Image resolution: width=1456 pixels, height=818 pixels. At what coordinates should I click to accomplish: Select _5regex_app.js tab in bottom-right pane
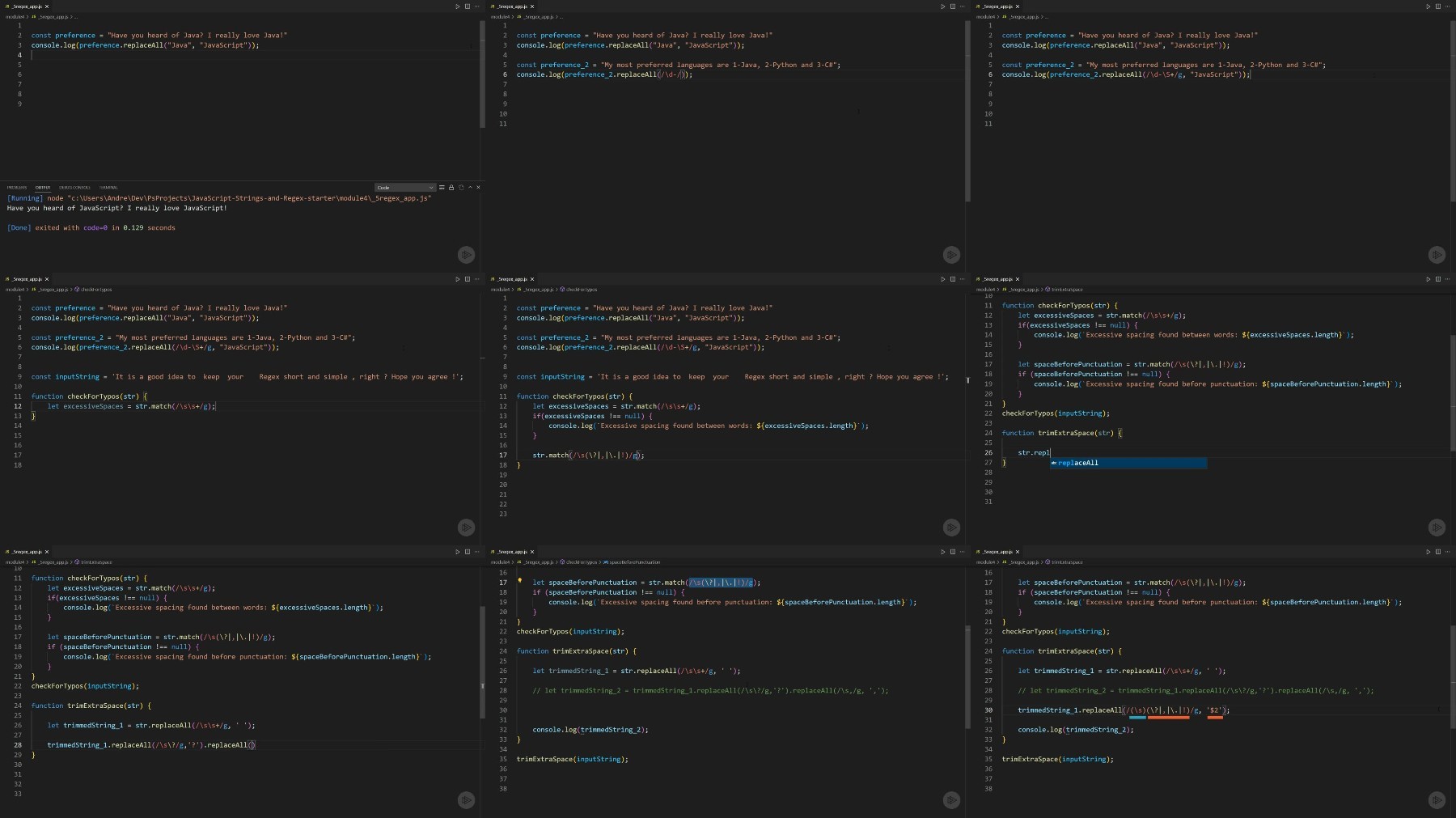tap(997, 552)
